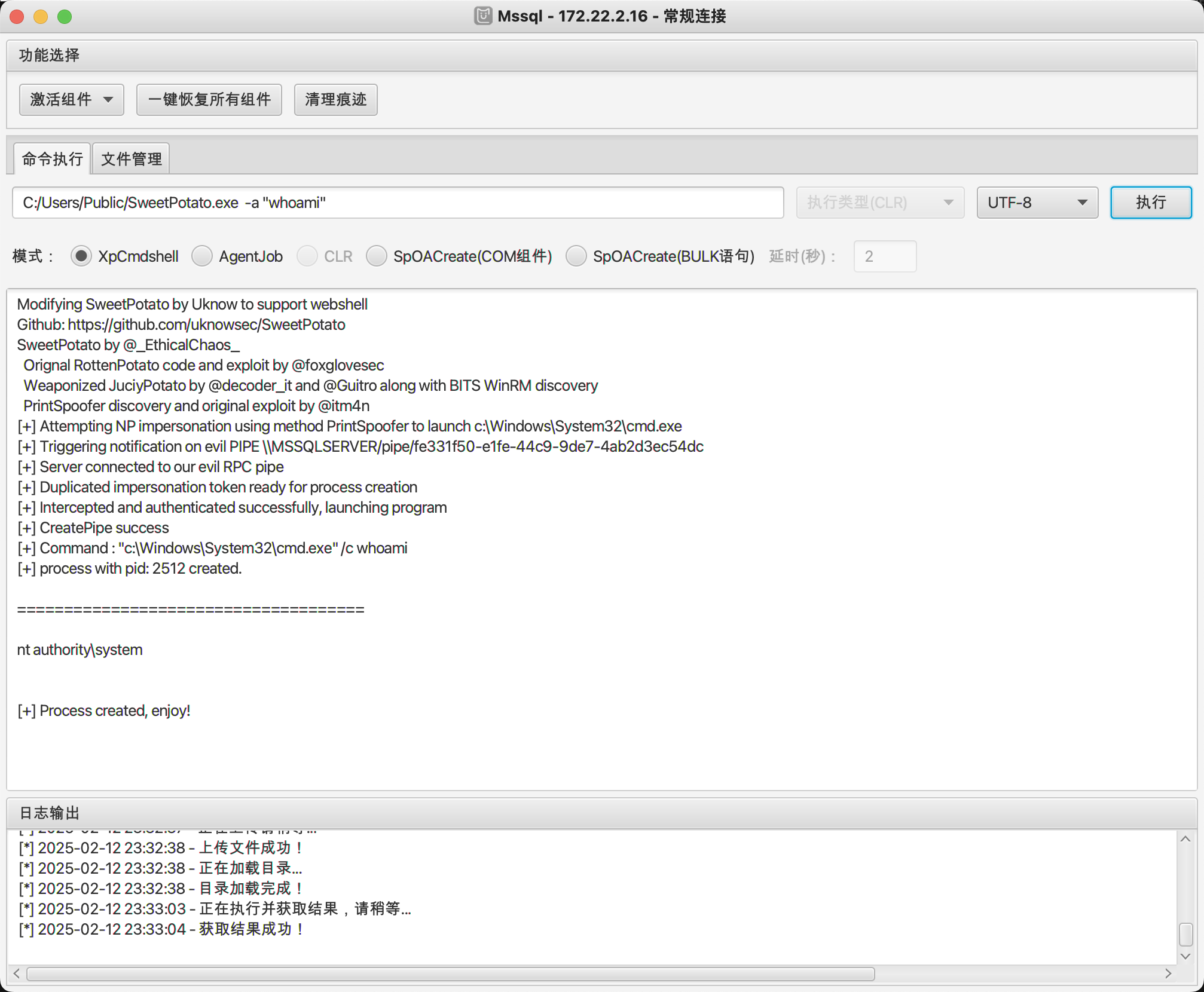Click the Github SweetPotato URL line

pos(181,324)
